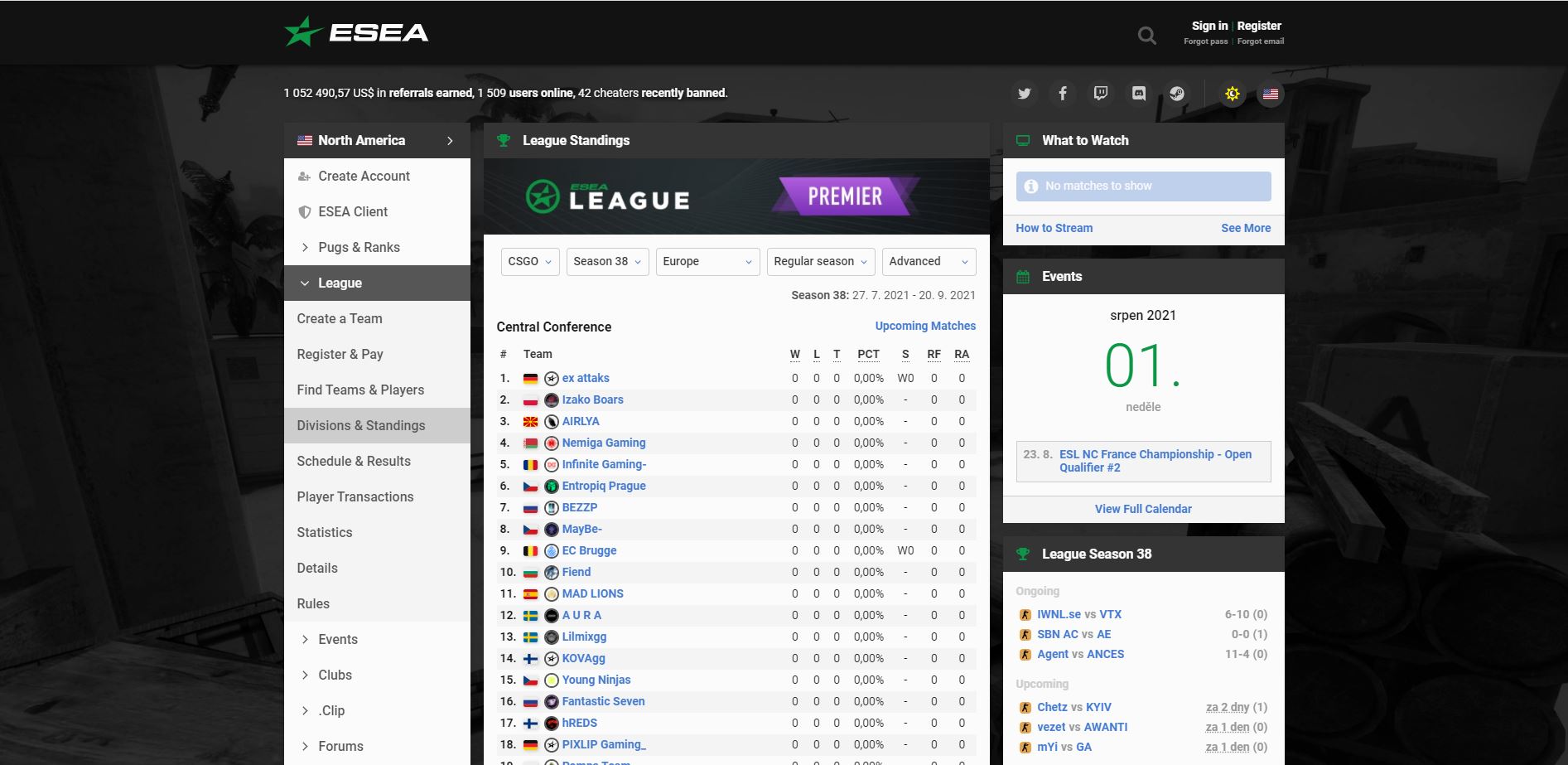Expand the Events sidebar section
The image size is (1568, 765).
click(x=377, y=640)
